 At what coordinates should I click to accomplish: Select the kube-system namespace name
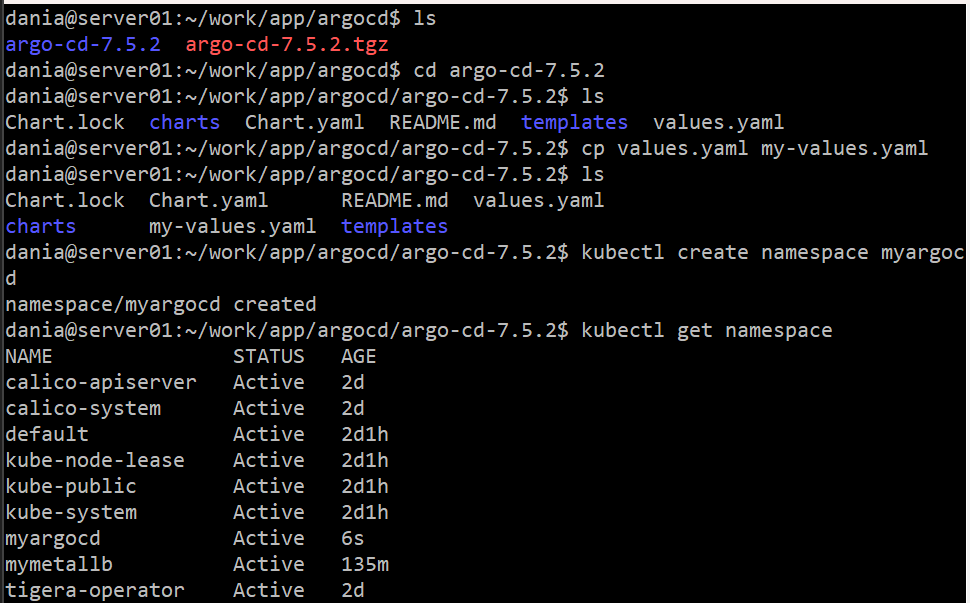coord(71,512)
